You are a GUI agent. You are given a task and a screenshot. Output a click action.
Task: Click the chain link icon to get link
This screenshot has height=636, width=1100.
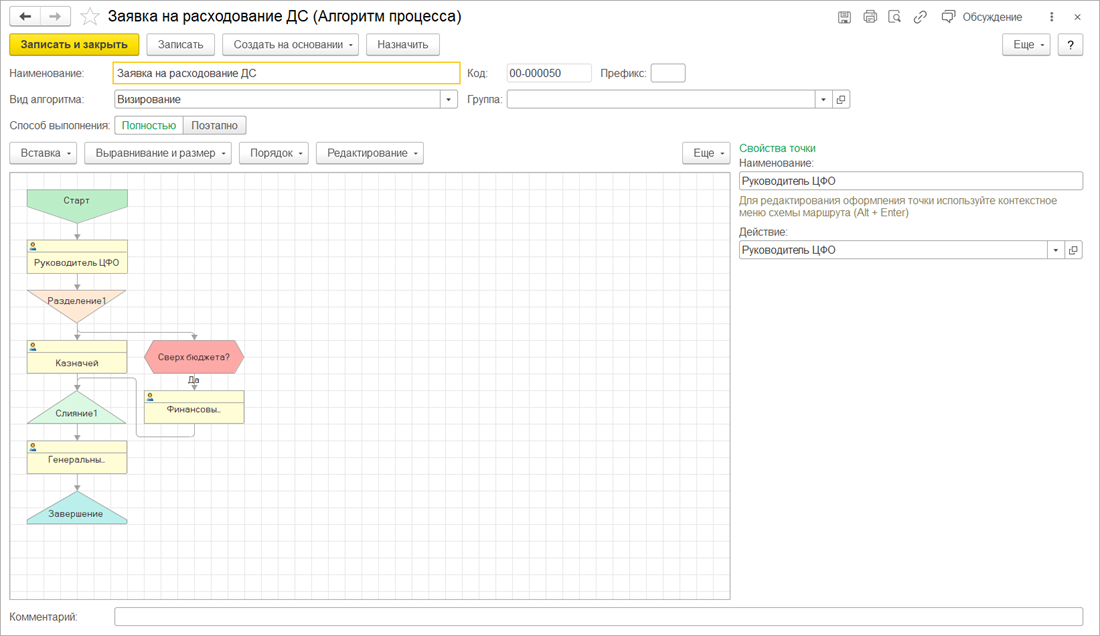pos(920,17)
